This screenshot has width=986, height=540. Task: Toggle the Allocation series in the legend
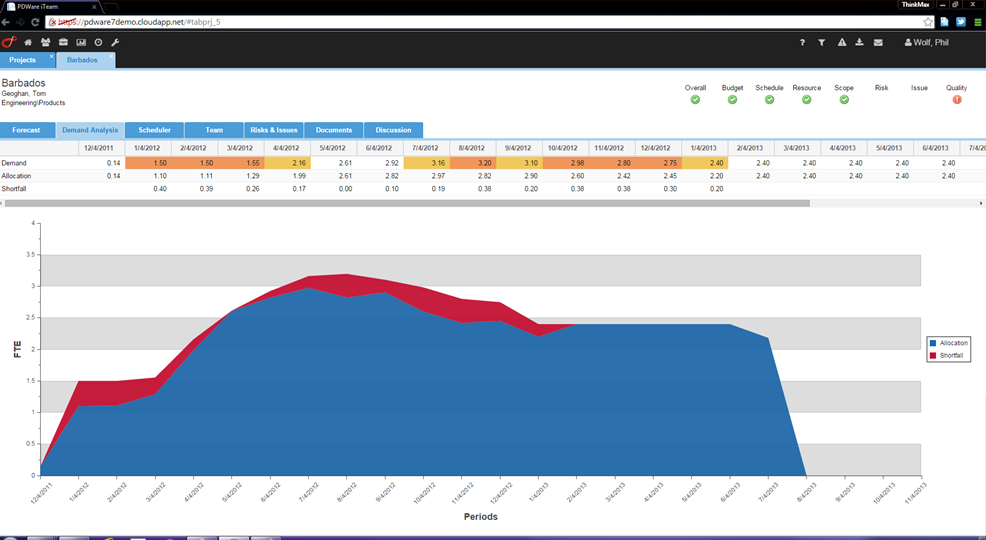point(949,343)
